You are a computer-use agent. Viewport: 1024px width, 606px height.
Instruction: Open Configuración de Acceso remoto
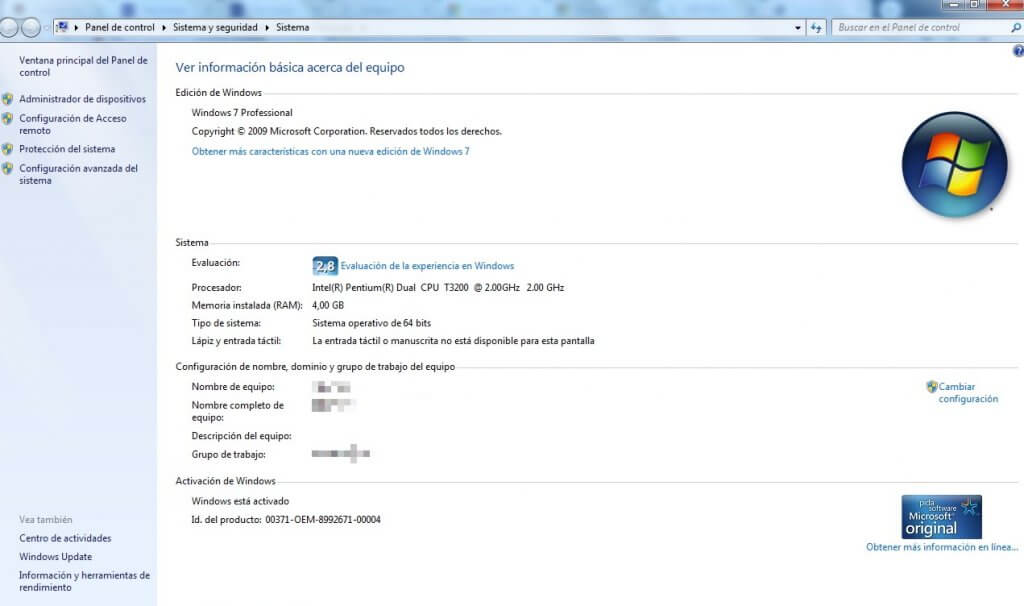[72, 124]
